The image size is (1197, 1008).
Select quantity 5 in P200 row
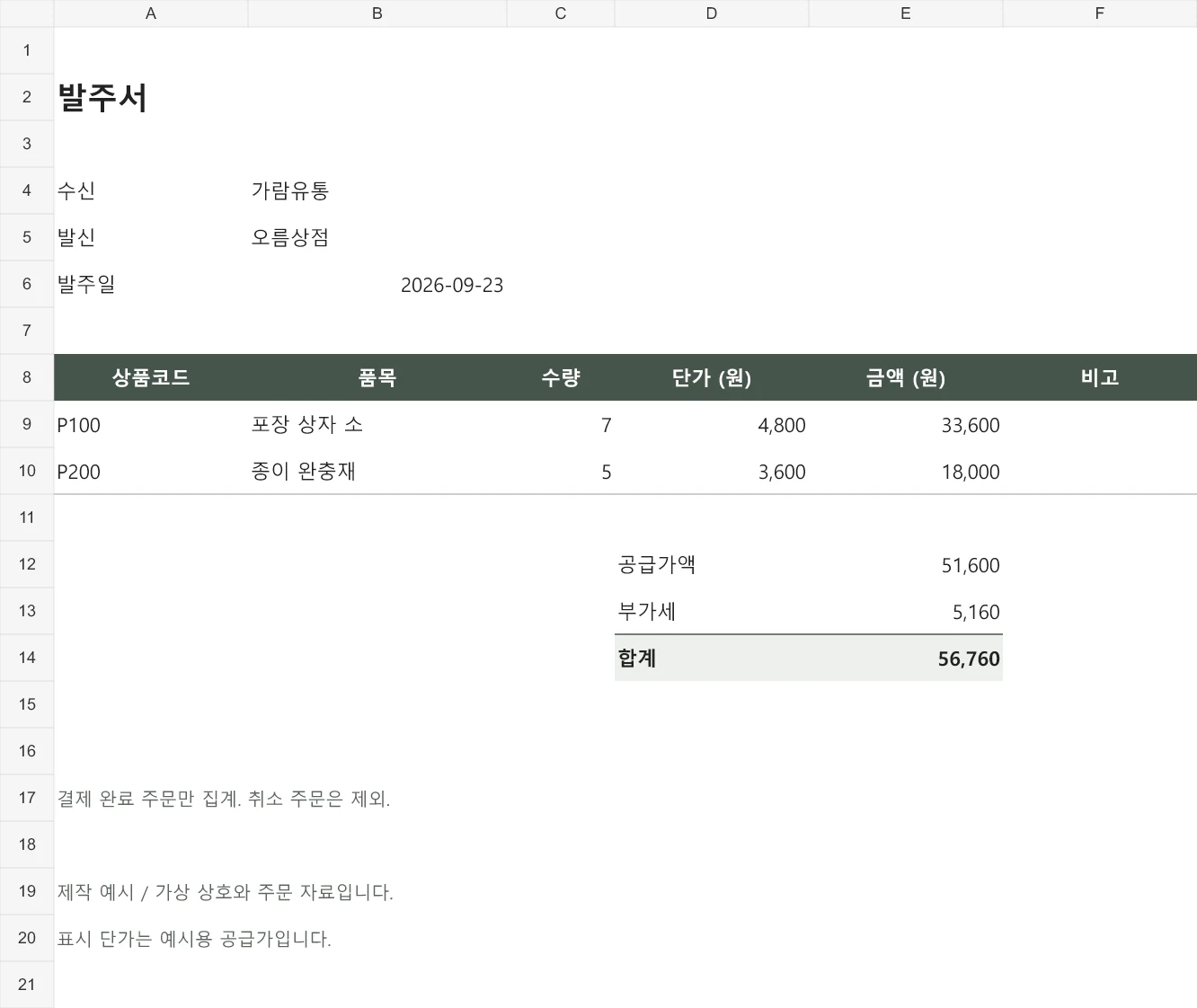click(561, 471)
